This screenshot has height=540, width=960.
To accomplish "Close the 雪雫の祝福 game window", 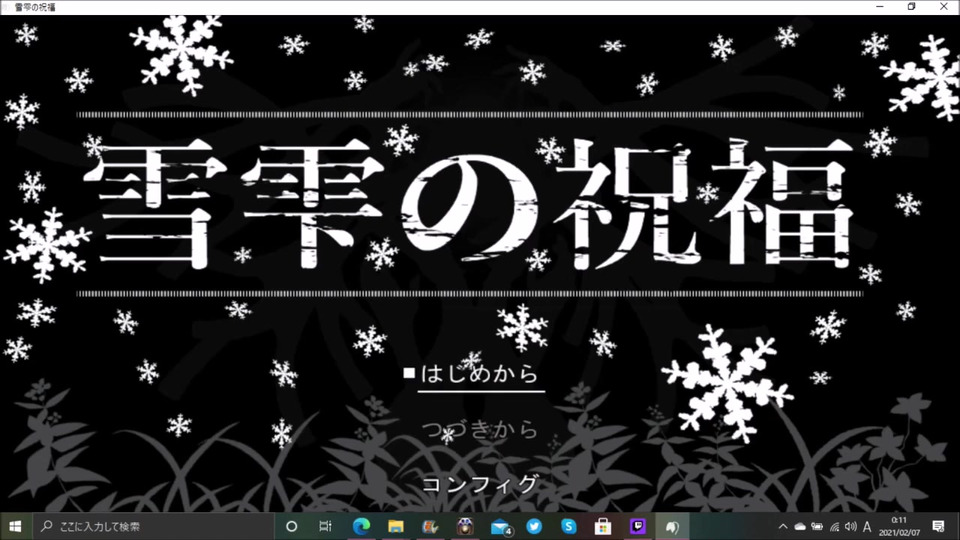I will click(x=943, y=7).
